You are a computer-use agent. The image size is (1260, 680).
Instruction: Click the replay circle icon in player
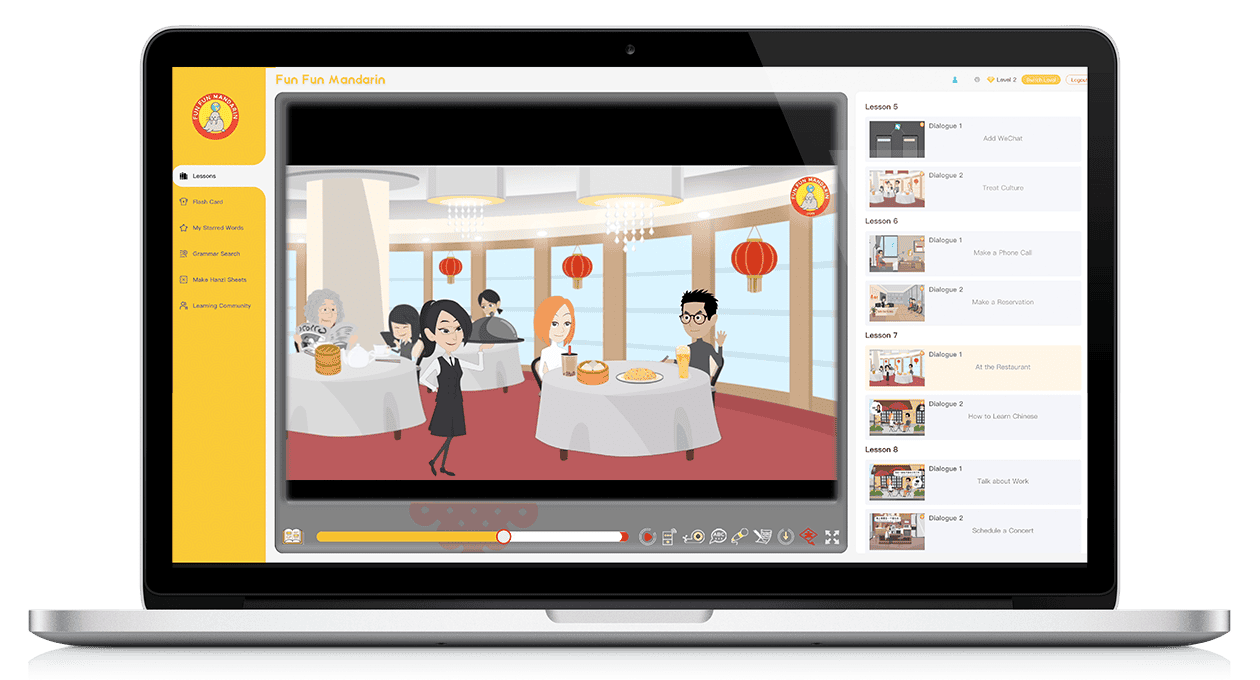tap(647, 537)
